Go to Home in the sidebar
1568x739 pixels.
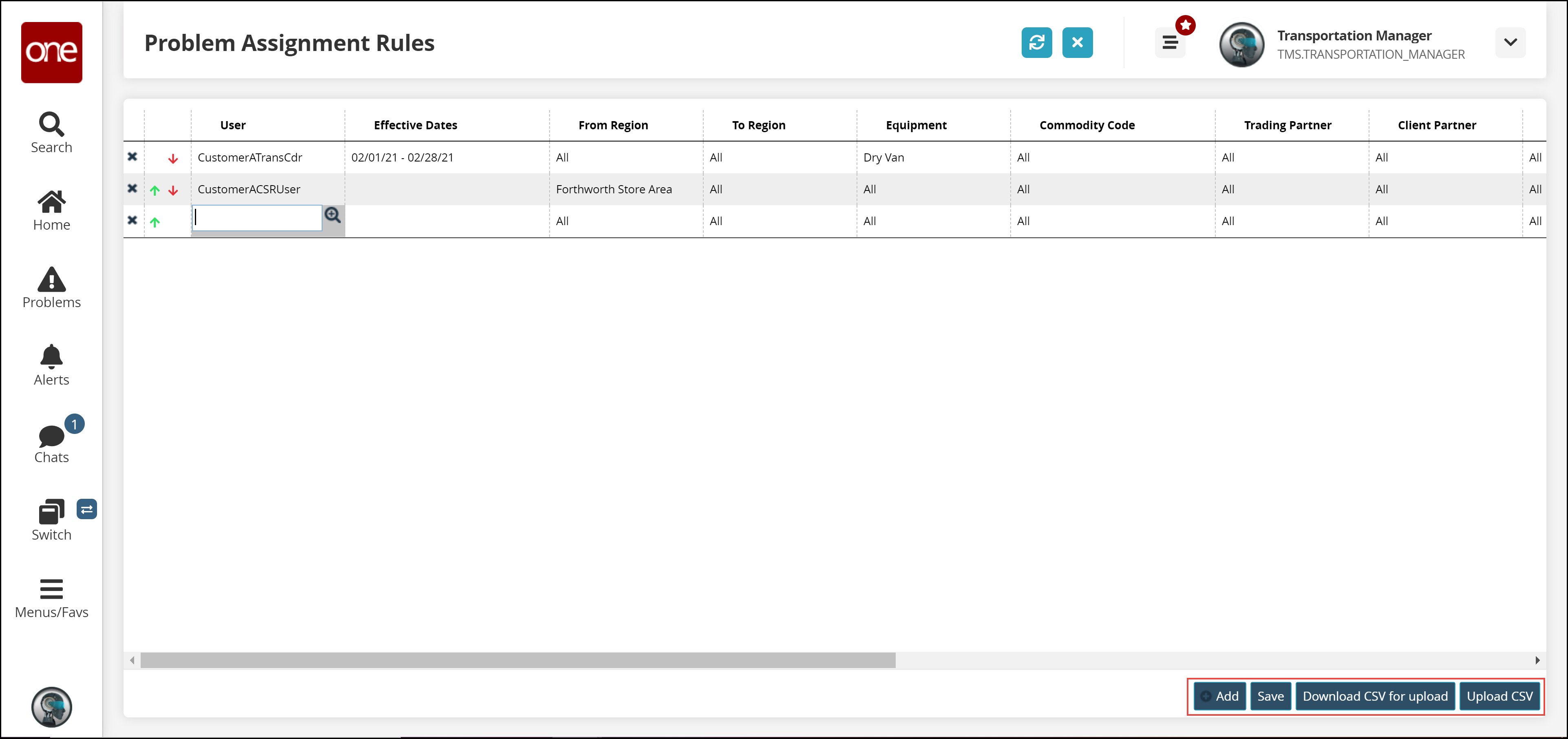pyautogui.click(x=52, y=210)
